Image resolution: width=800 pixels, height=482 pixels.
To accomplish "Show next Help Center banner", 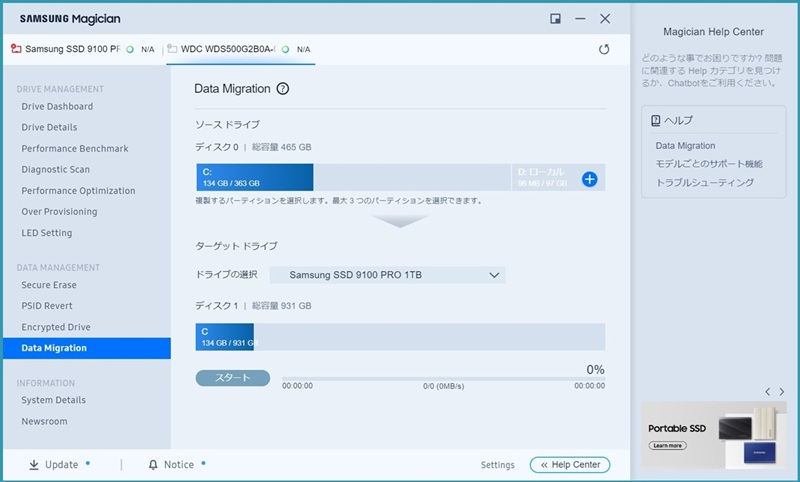I will click(782, 392).
